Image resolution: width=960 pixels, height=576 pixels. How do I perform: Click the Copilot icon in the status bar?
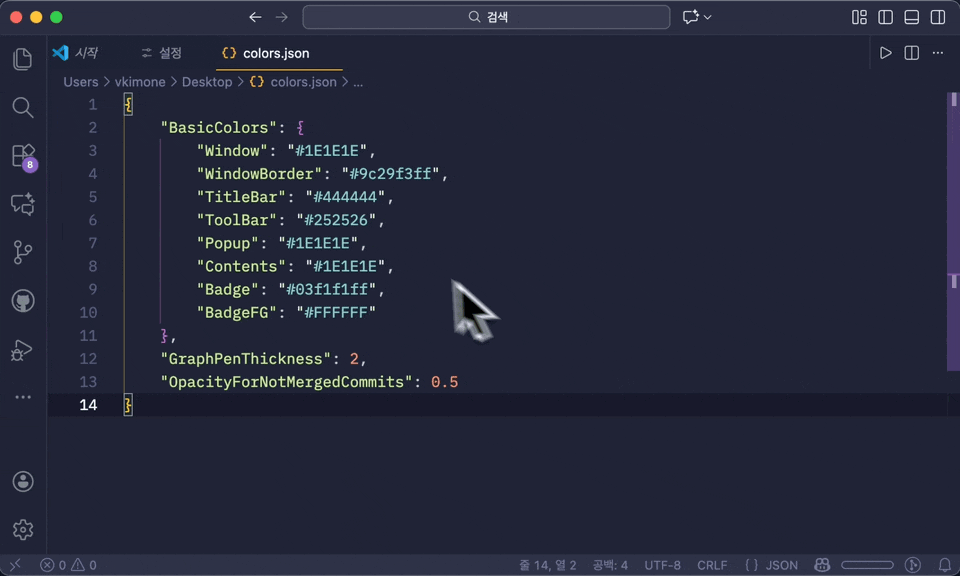(822, 564)
